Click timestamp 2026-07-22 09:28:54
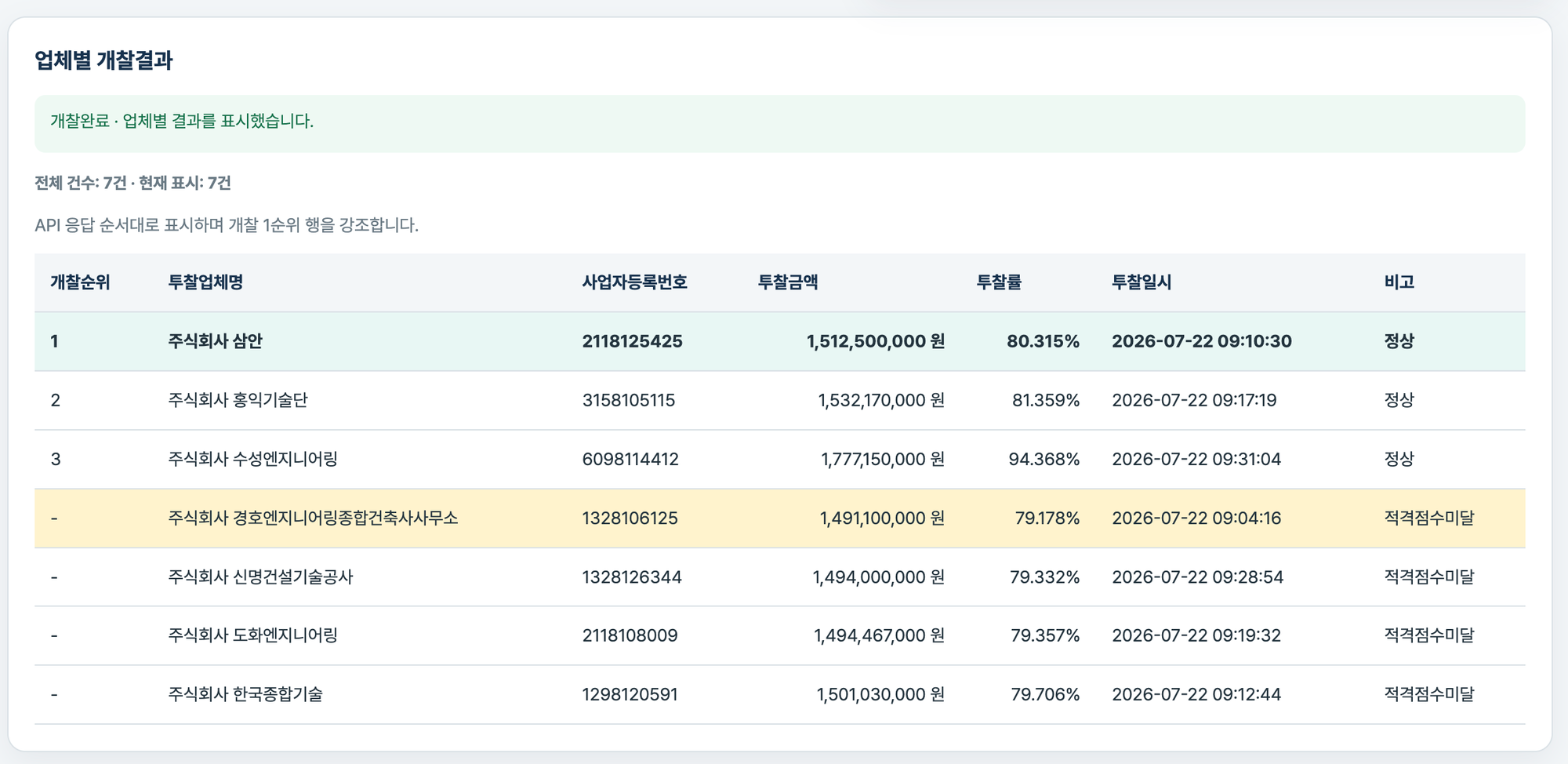 1198,577
